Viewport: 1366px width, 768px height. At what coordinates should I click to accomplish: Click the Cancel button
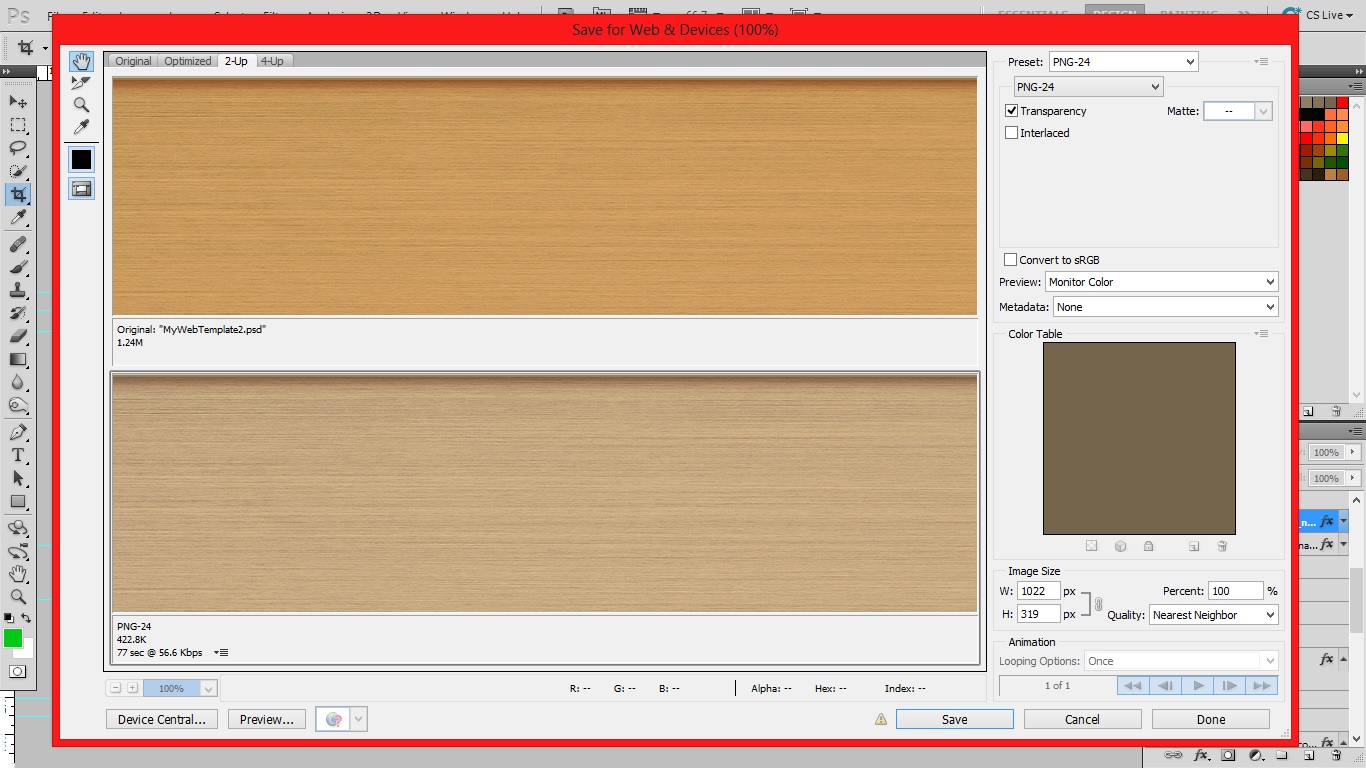click(x=1082, y=719)
